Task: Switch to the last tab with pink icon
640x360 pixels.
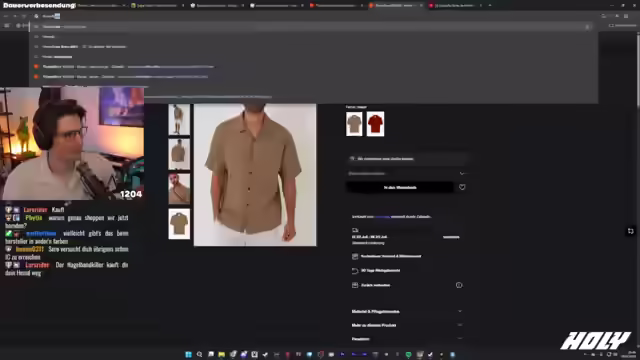Action: coord(454,6)
